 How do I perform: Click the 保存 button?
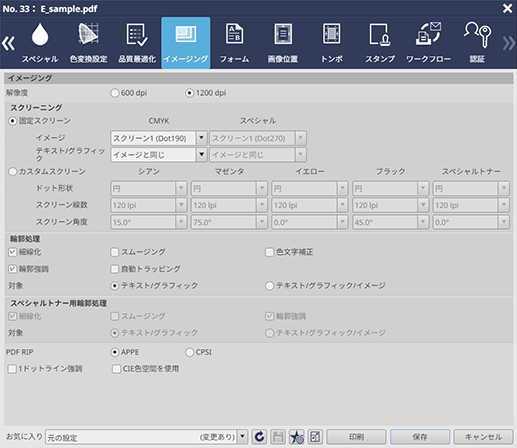[x=420, y=437]
